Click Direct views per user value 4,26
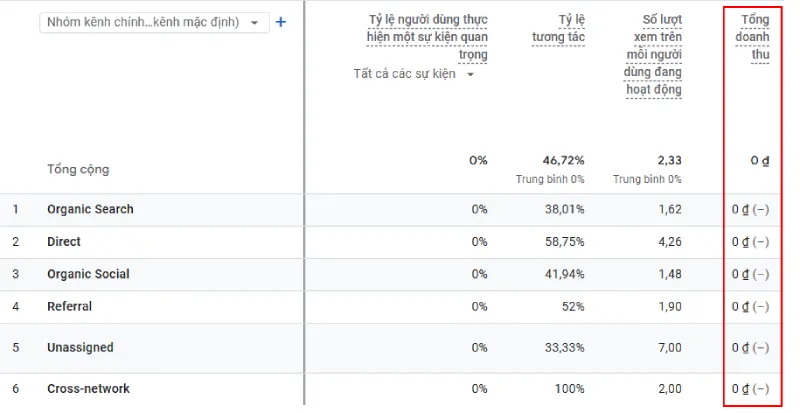Viewport: 800px width, 413px height. 669,242
